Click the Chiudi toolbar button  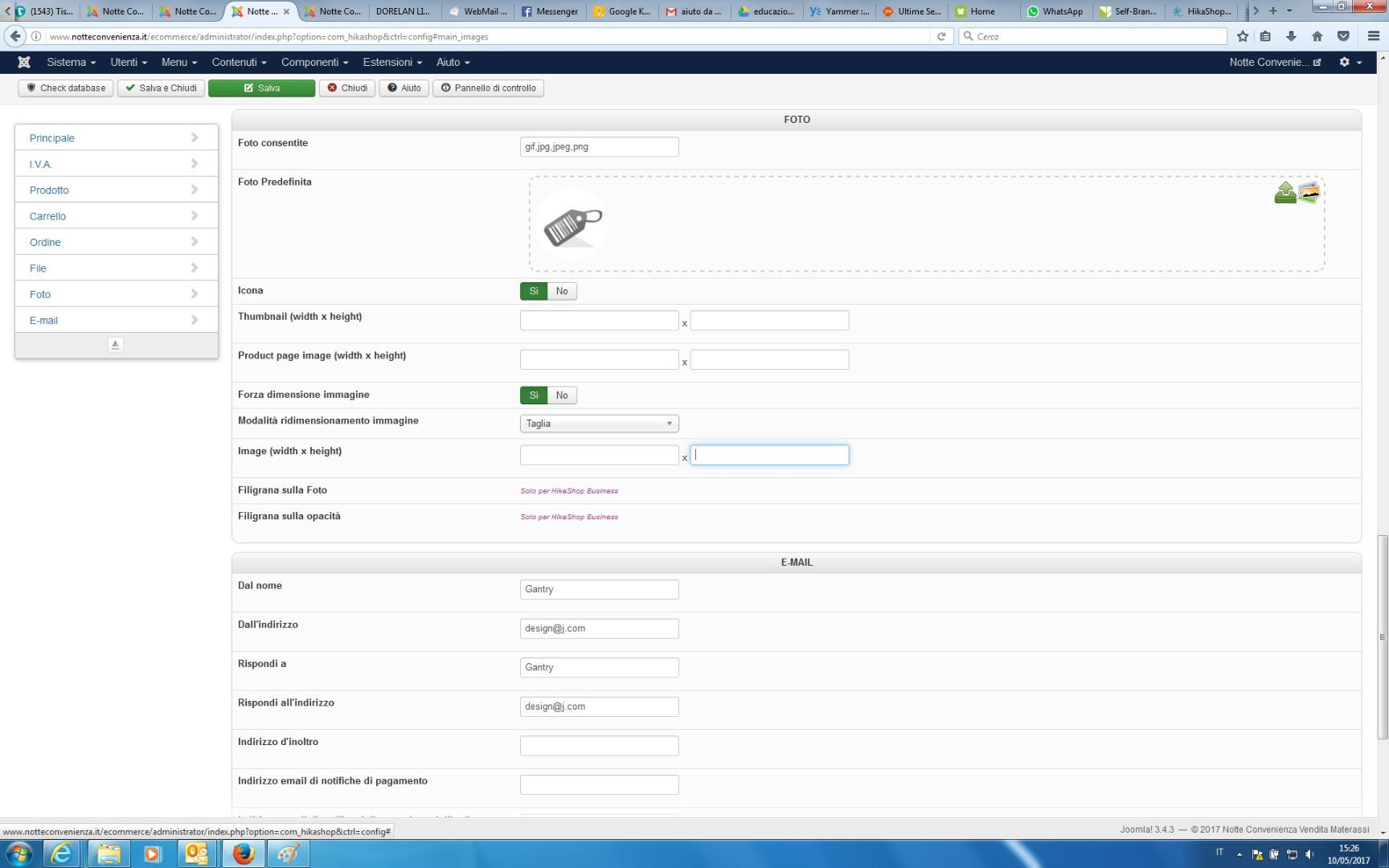point(347,88)
